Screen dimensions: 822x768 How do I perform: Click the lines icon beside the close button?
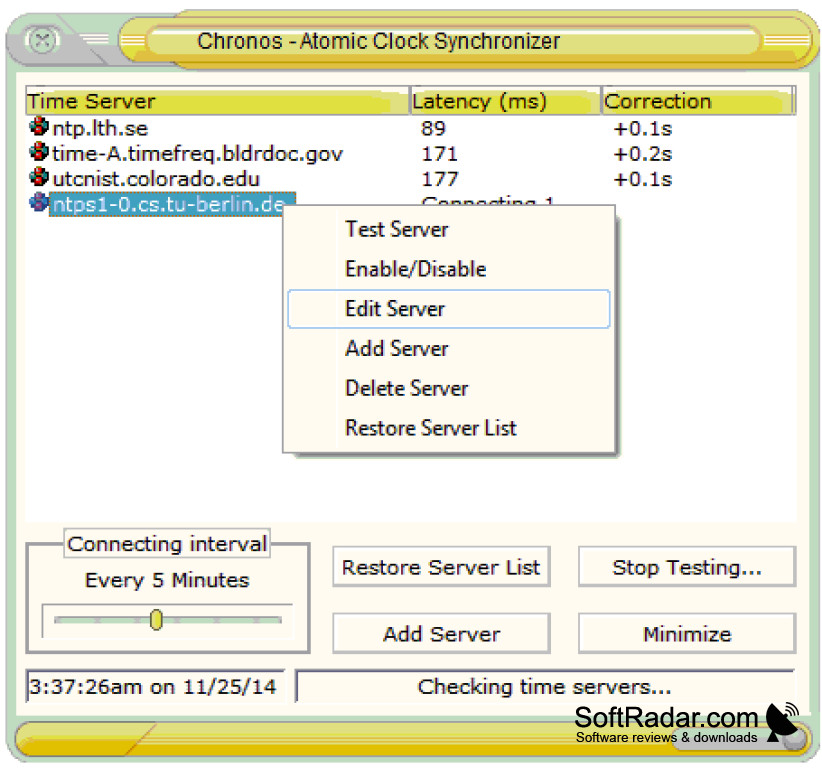[94, 39]
